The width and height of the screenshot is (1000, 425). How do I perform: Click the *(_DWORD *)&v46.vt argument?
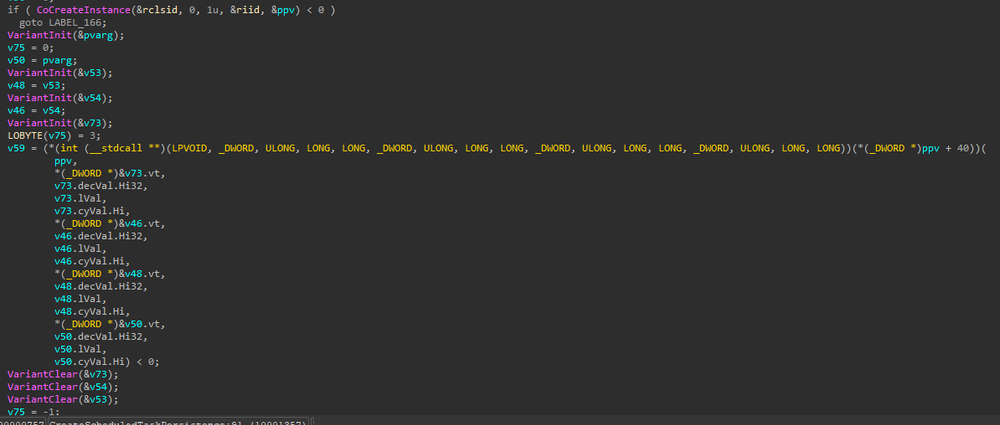click(110, 223)
